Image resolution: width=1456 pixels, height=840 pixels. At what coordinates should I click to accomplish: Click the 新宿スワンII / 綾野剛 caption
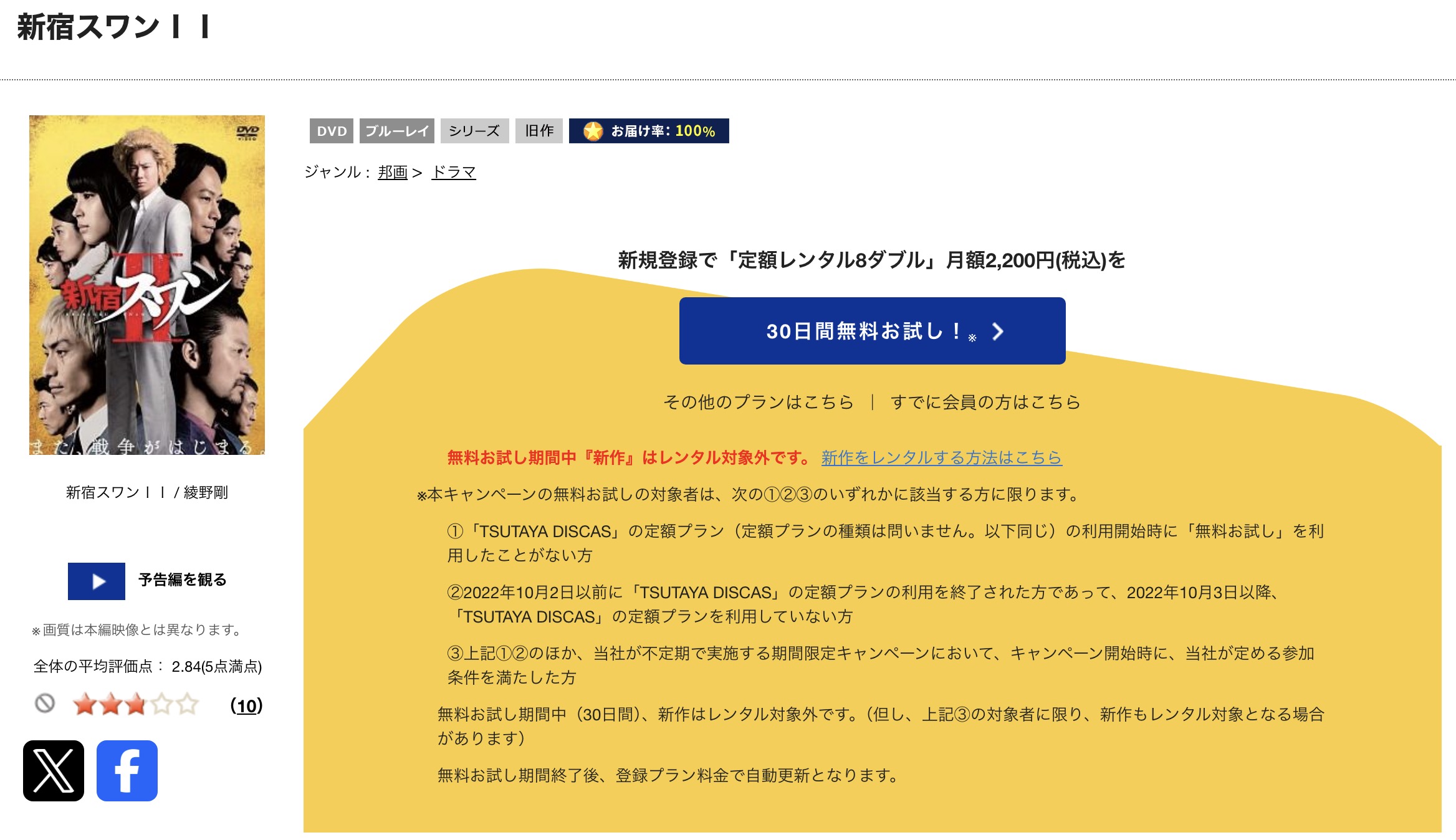[147, 492]
